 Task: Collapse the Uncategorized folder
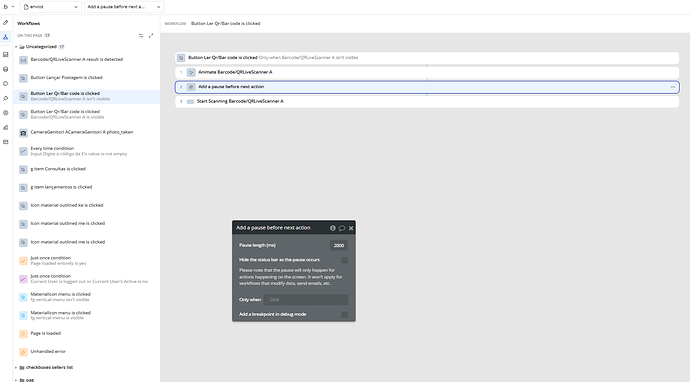click(x=16, y=47)
